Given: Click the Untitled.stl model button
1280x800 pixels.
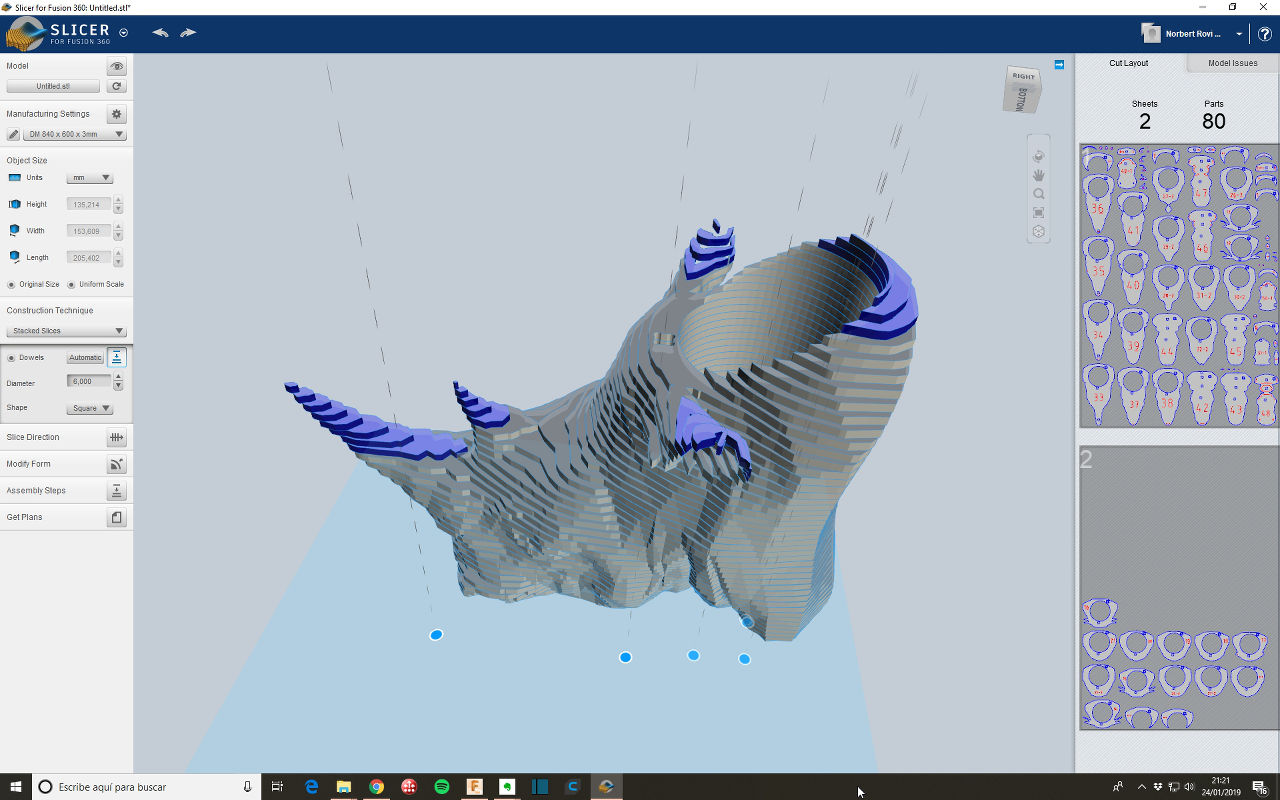Looking at the screenshot, I should coord(54,86).
